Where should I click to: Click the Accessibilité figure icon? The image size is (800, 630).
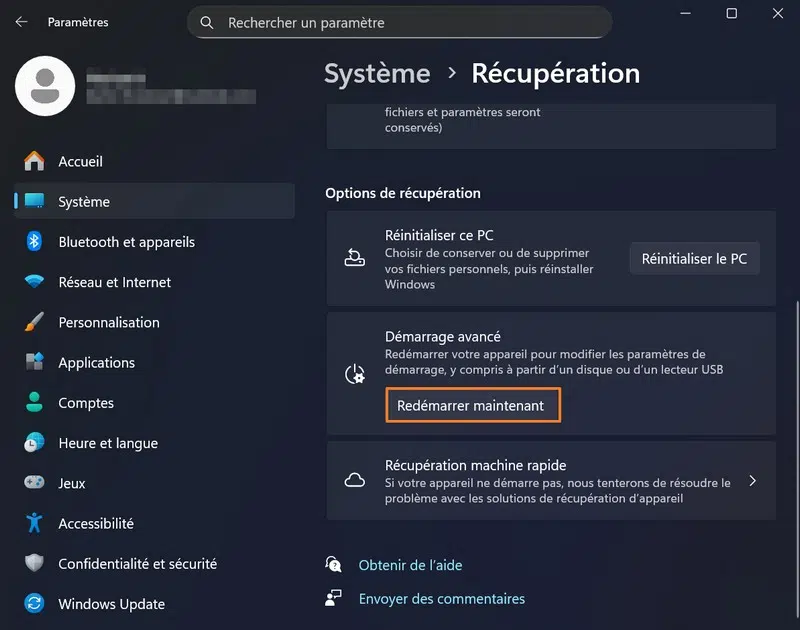pyautogui.click(x=35, y=523)
